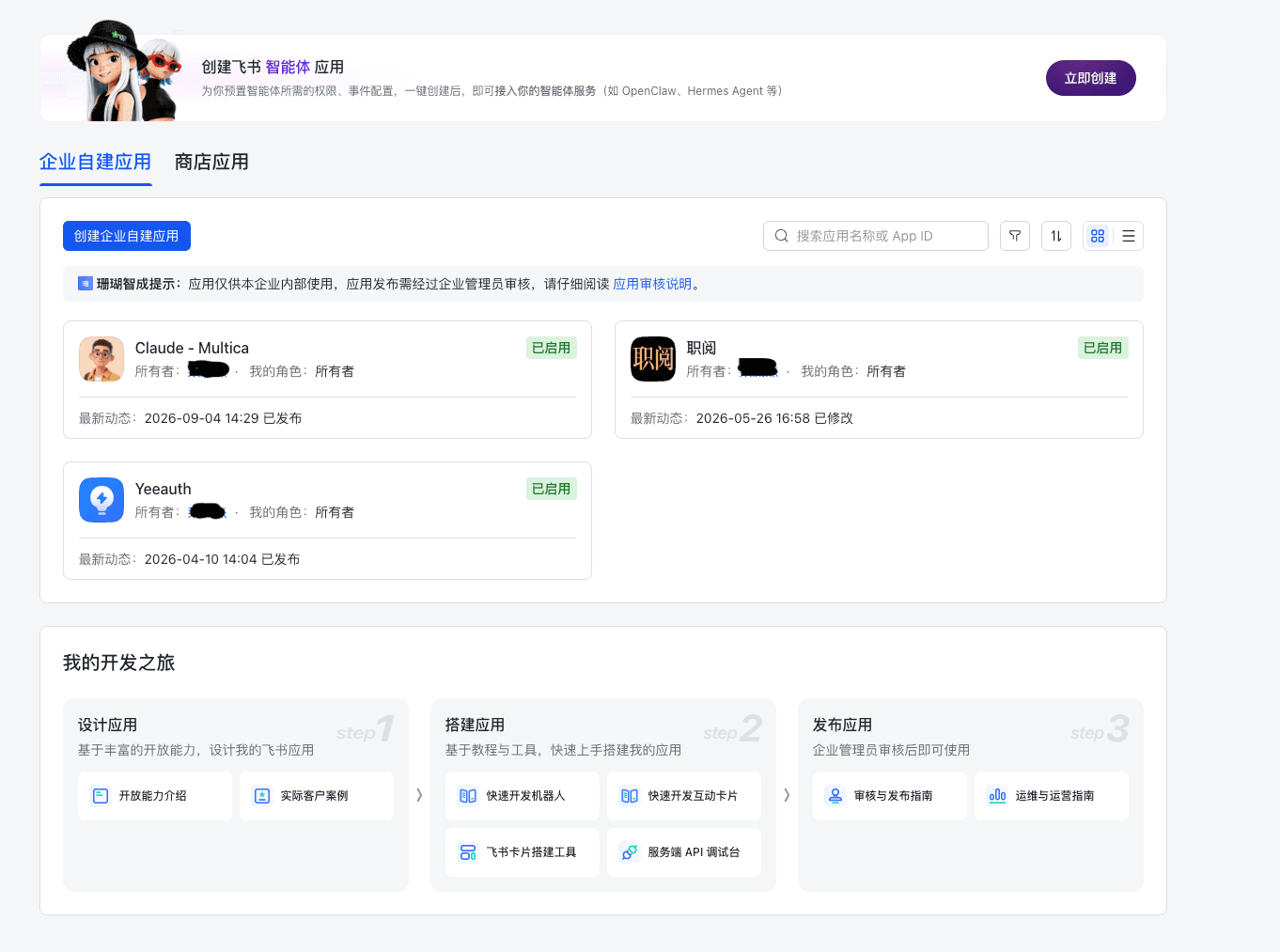
Task: Focus the 搜索应用名称或 App ID field
Action: tap(876, 236)
